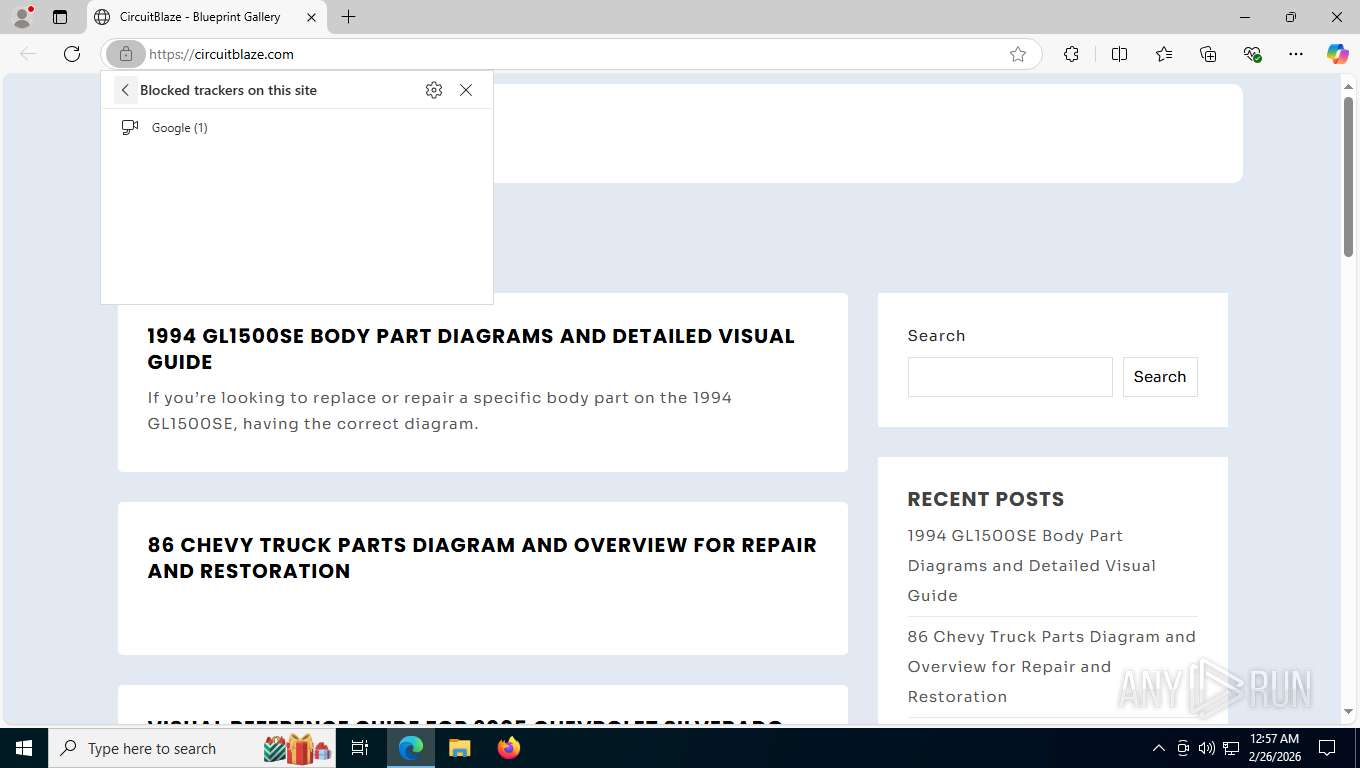This screenshot has width=1360, height=768.
Task: Click Microsoft Edge taskbar icon
Action: tap(411, 748)
